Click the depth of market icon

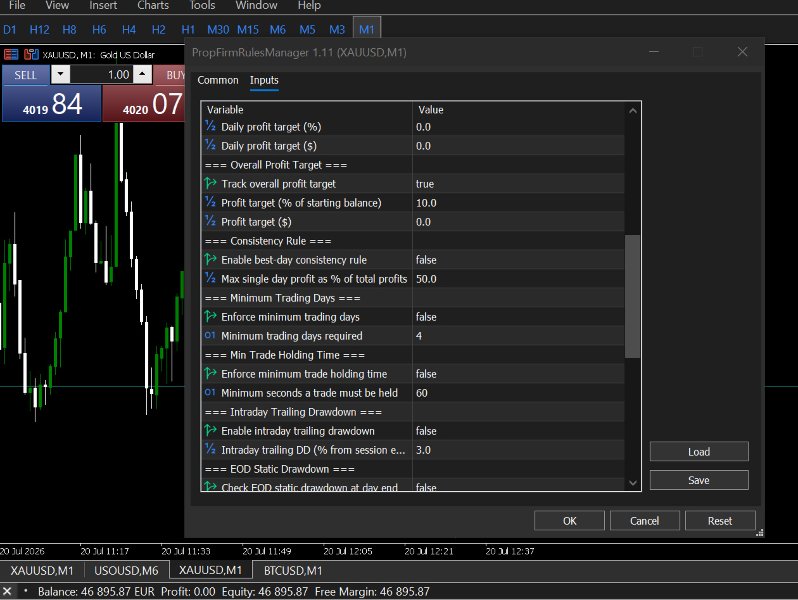pos(32,54)
